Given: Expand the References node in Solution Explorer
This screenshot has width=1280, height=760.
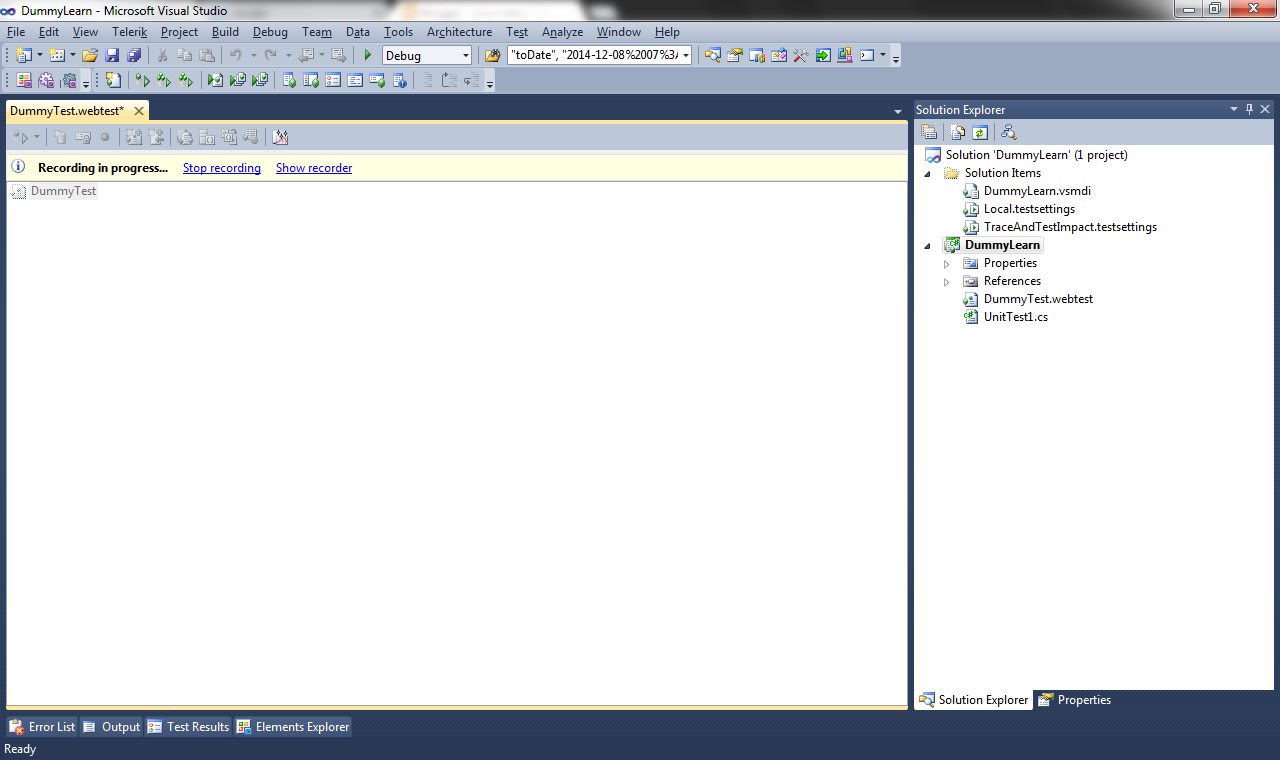Looking at the screenshot, I should 947,281.
